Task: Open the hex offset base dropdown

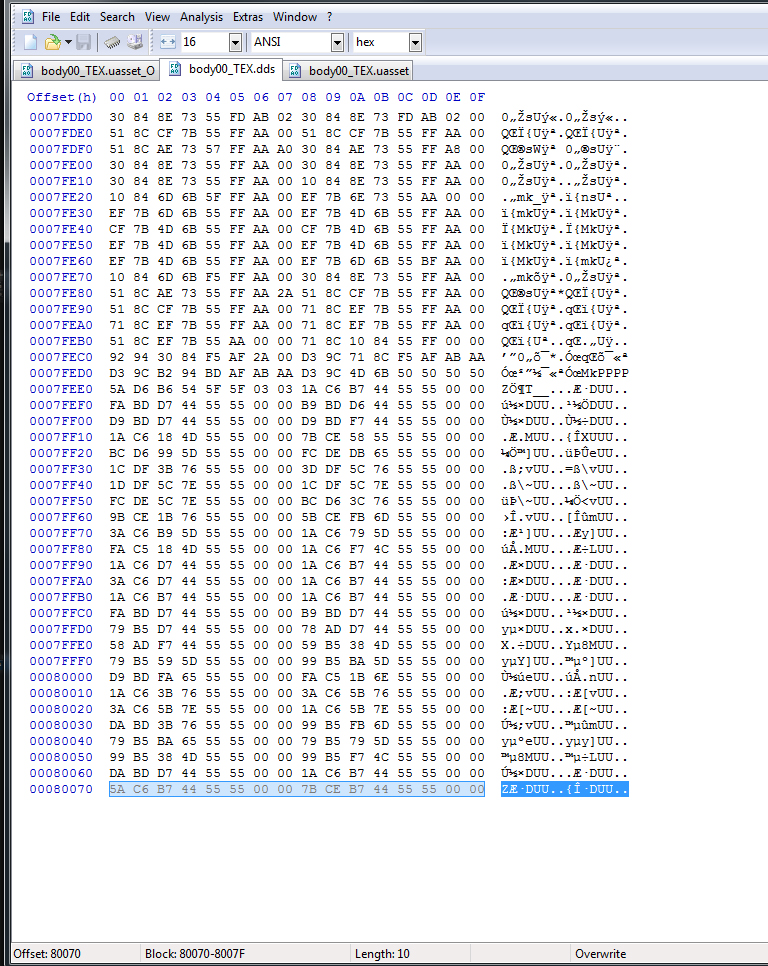Action: tap(415, 42)
